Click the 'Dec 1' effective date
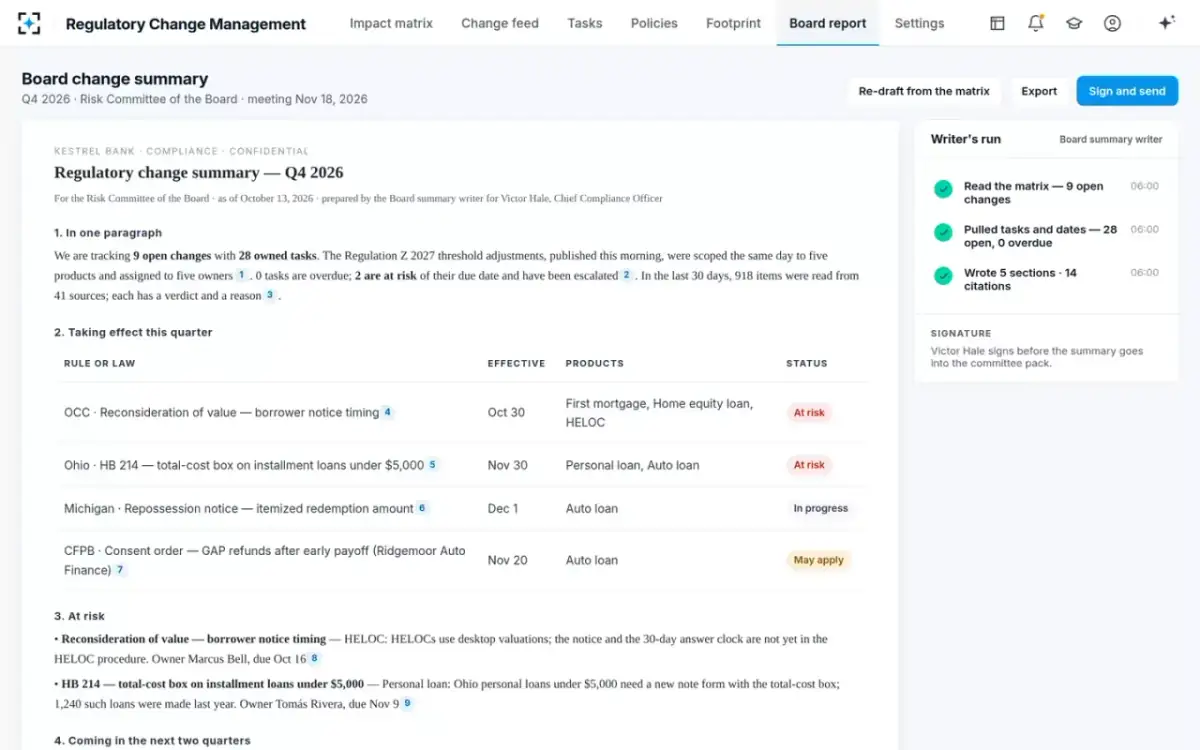This screenshot has height=750, width=1200. point(503,508)
